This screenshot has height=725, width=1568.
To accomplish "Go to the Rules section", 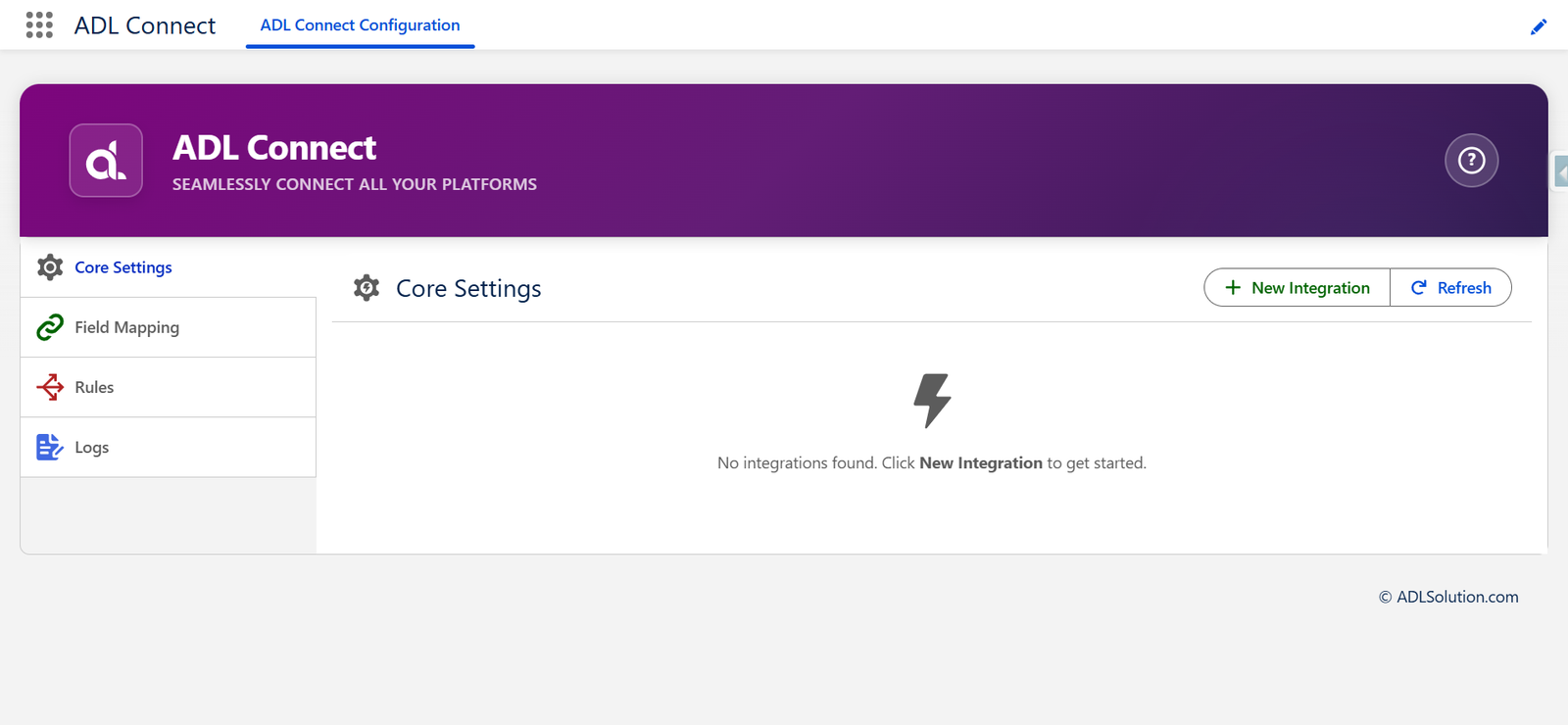I will [x=169, y=387].
